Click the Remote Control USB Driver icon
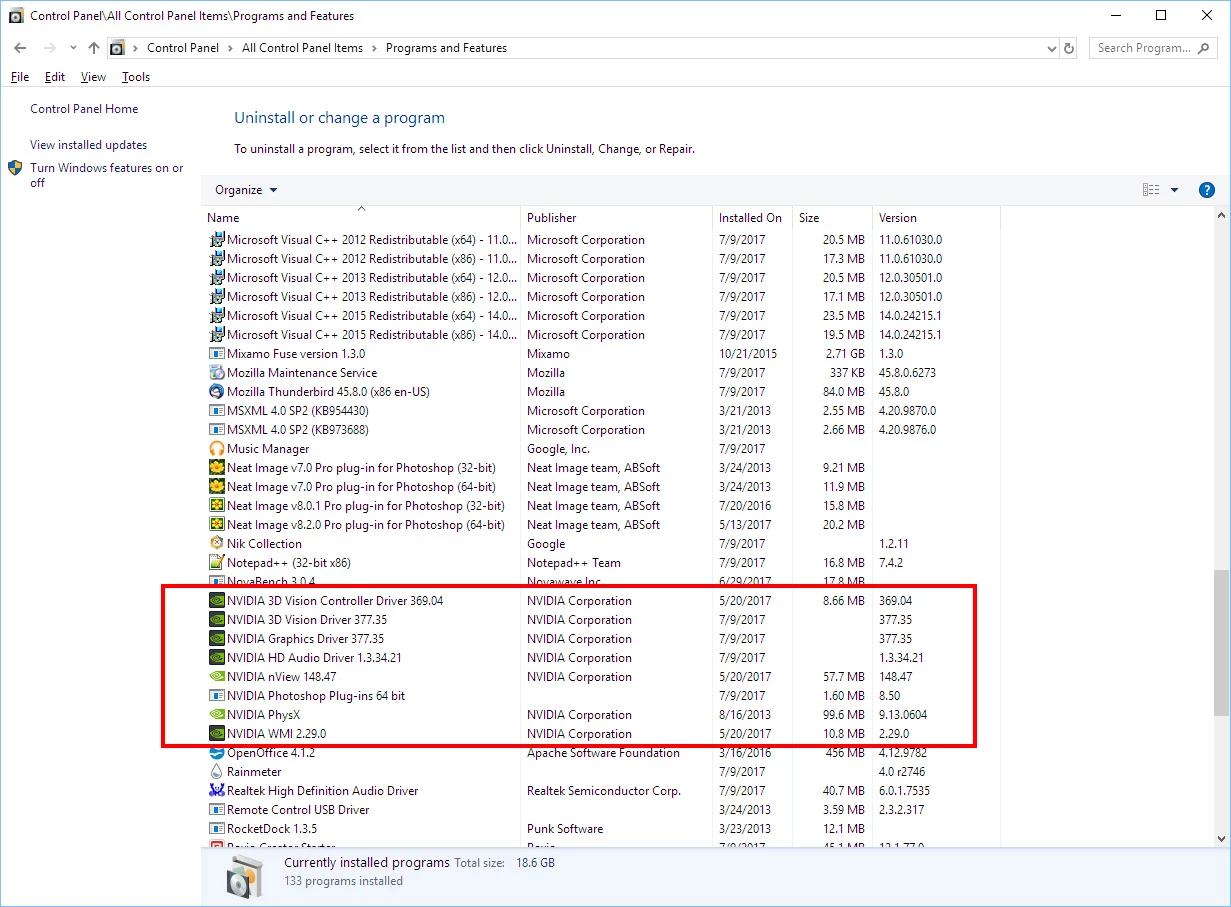The height and width of the screenshot is (907, 1231). coord(217,810)
